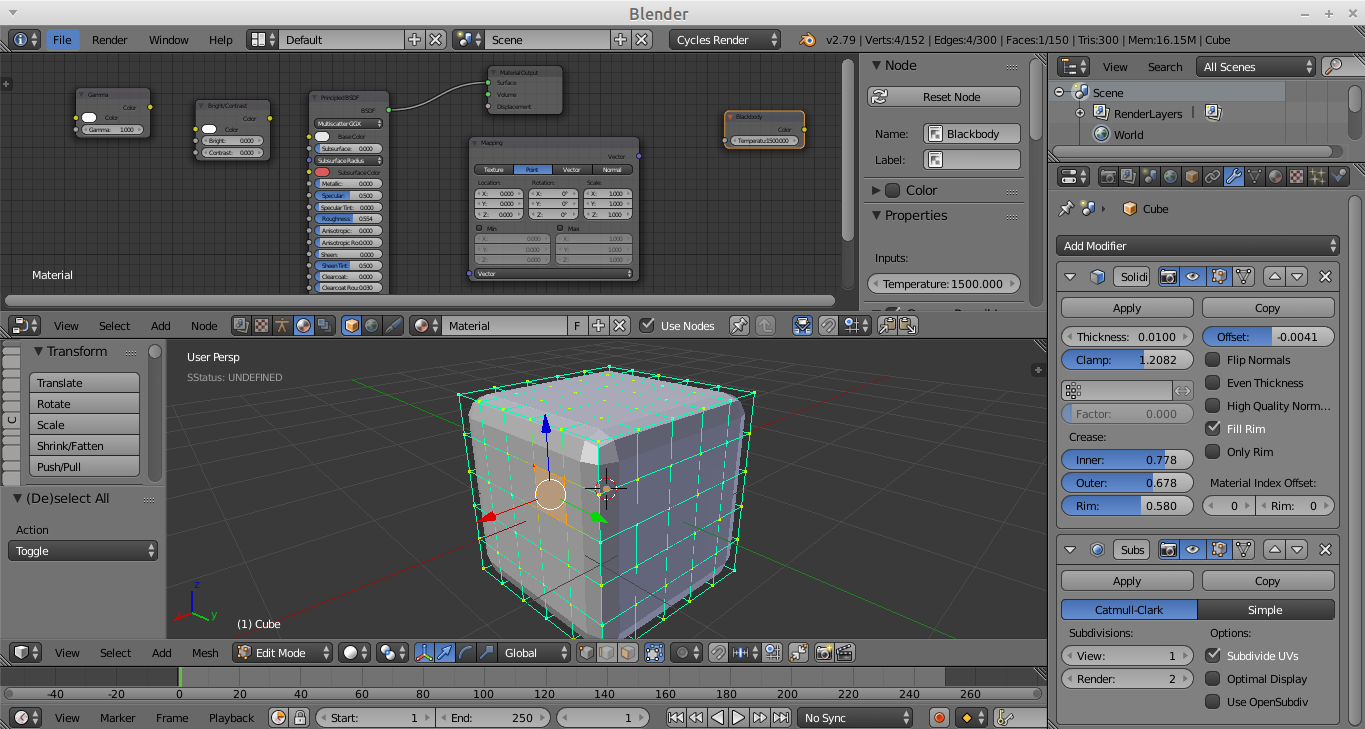Viewport: 1365px width, 729px height.
Task: Select the rotate manipulator icon in the 3D header
Action: tap(466, 653)
